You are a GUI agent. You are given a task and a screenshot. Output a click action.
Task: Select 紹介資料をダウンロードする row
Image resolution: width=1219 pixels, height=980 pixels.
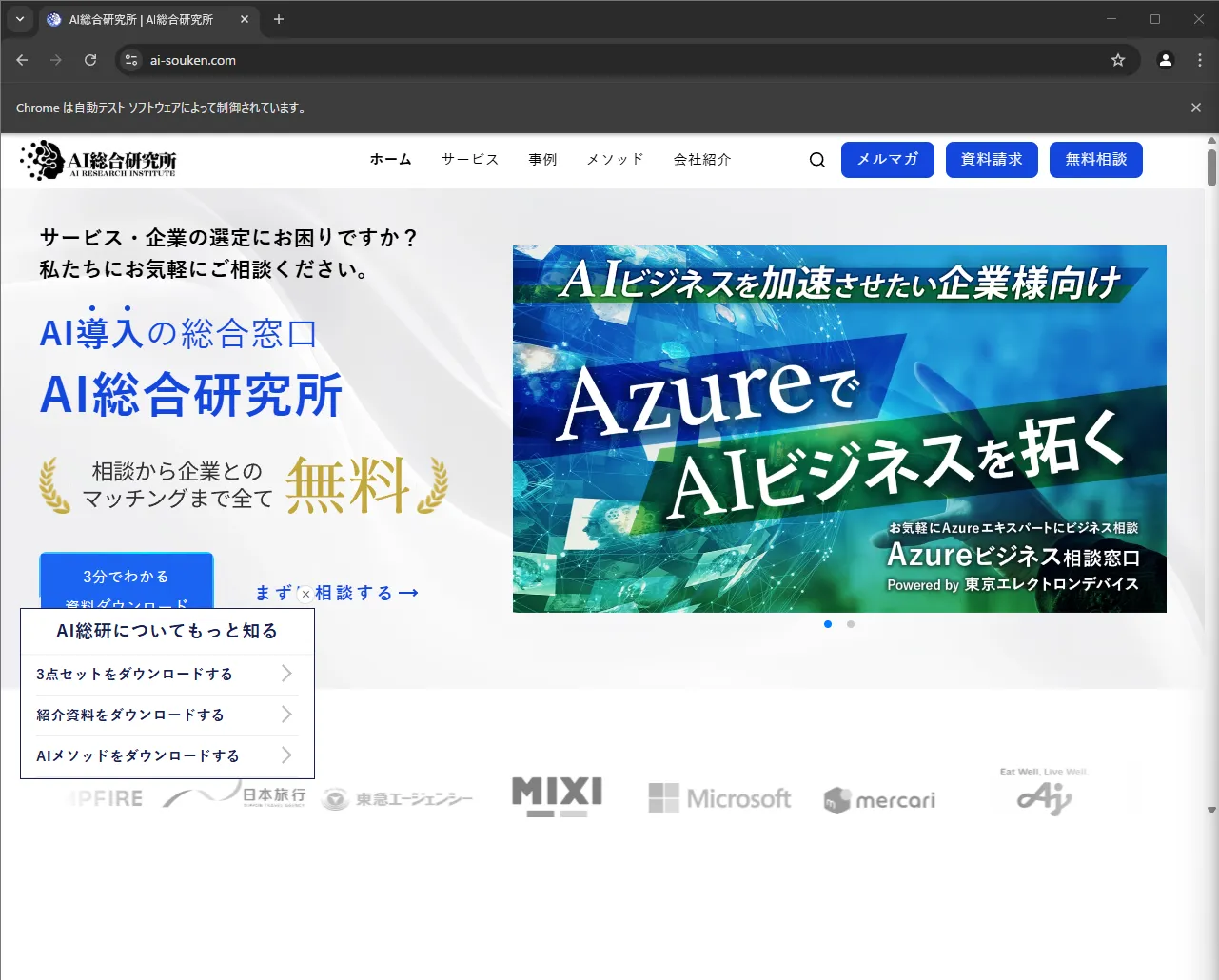click(167, 715)
